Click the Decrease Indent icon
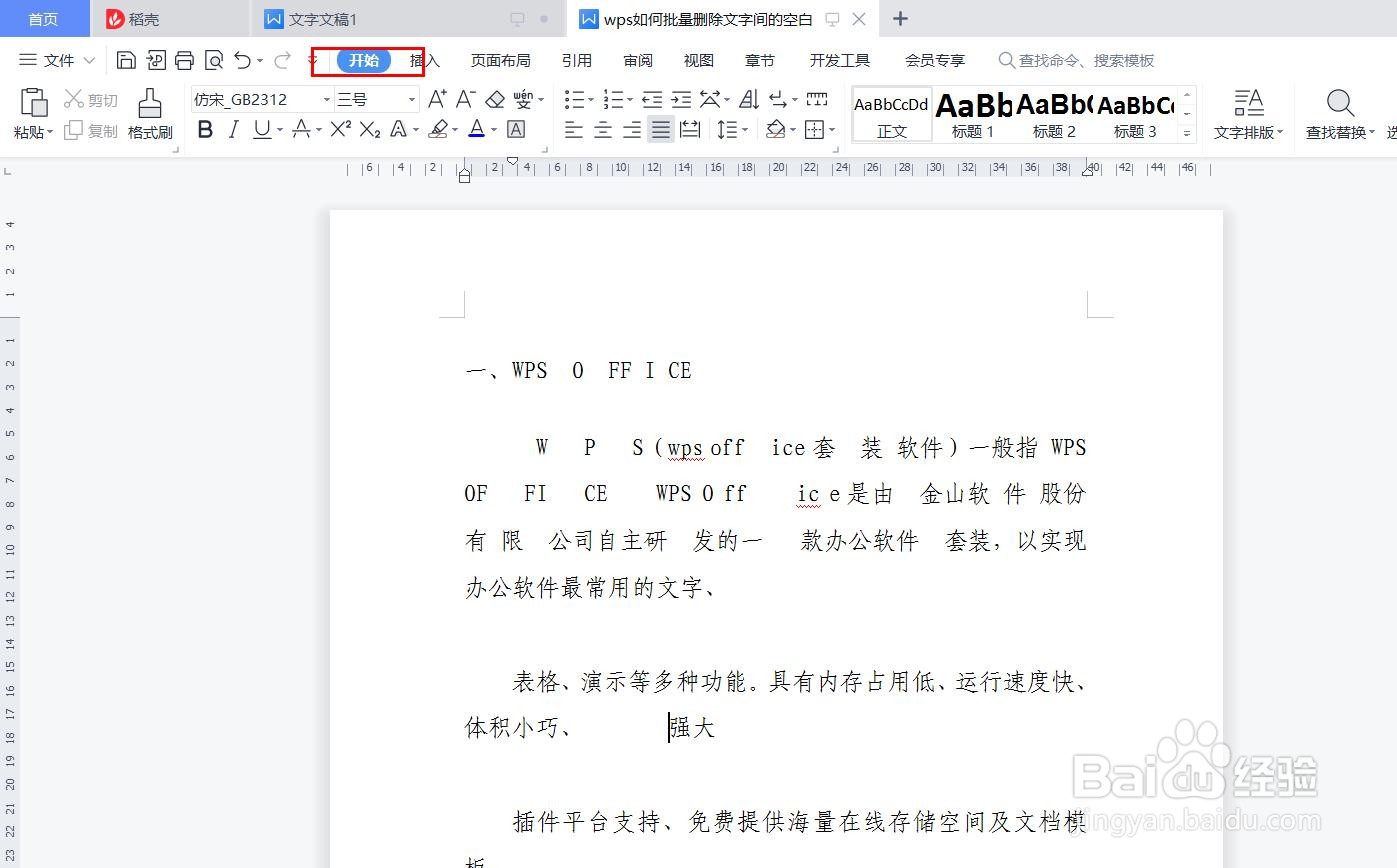This screenshot has width=1397, height=868. tap(652, 99)
